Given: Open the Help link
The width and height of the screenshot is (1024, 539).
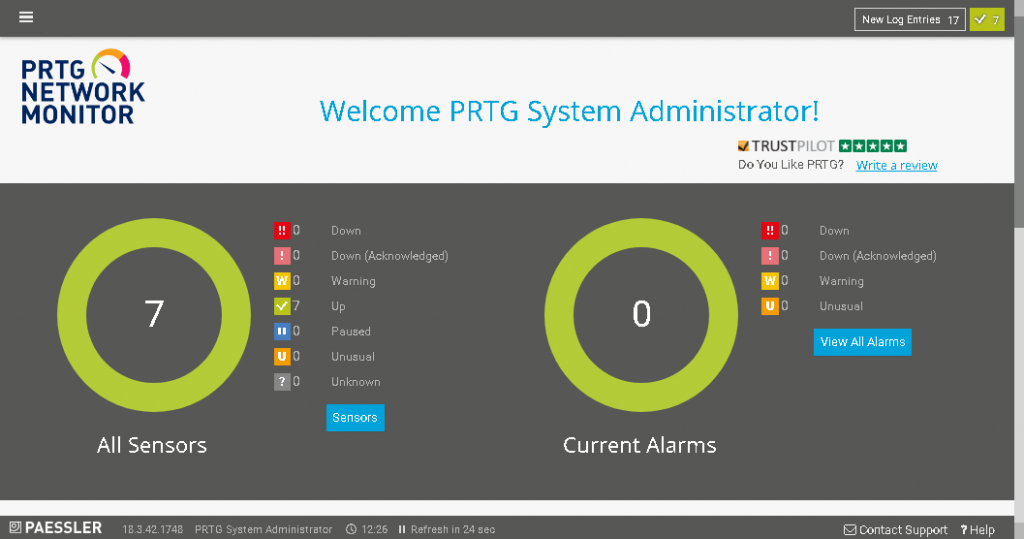Looking at the screenshot, I should [978, 530].
